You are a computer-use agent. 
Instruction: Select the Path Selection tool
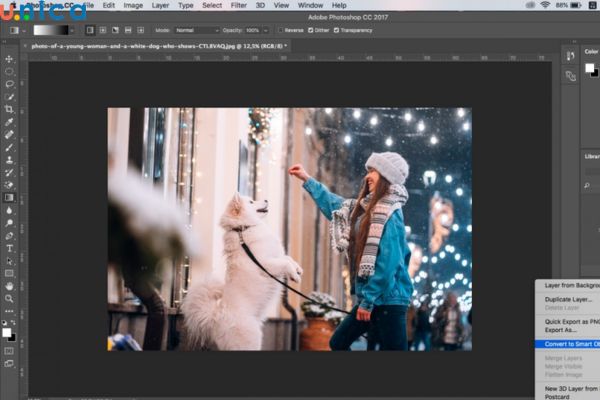coord(9,261)
